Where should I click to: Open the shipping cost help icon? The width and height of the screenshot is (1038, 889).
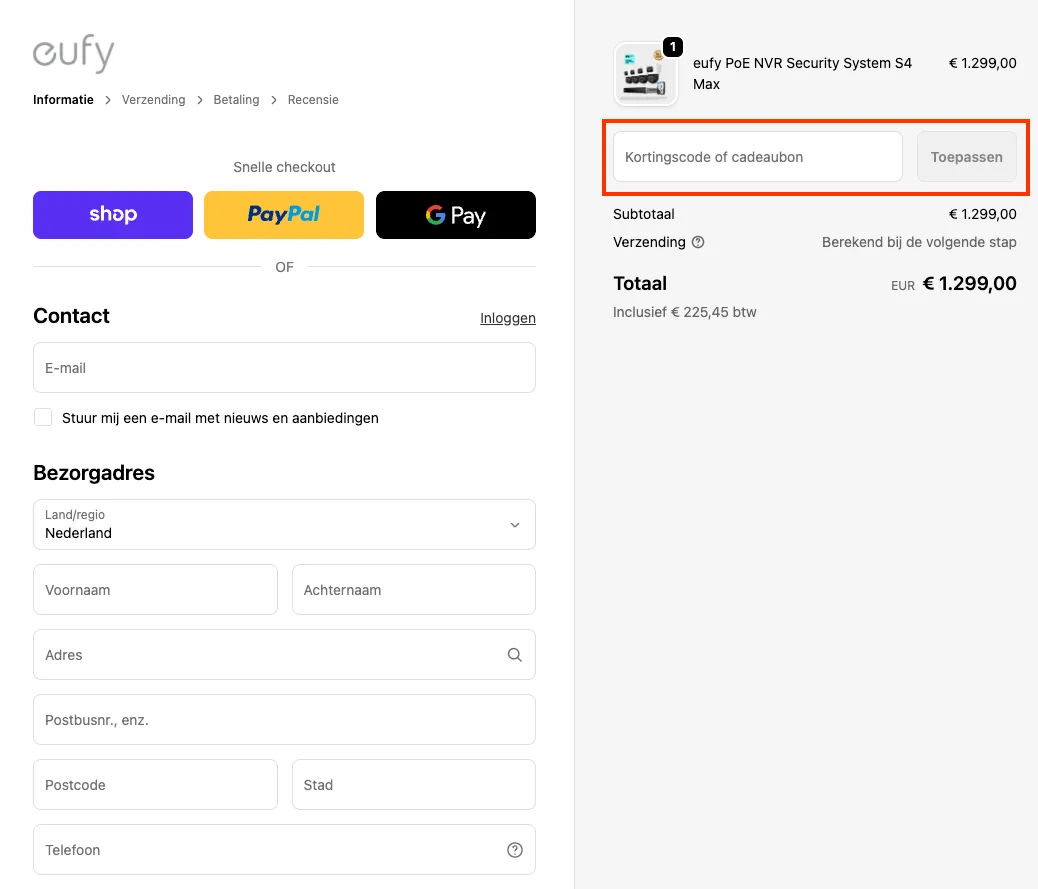(697, 242)
